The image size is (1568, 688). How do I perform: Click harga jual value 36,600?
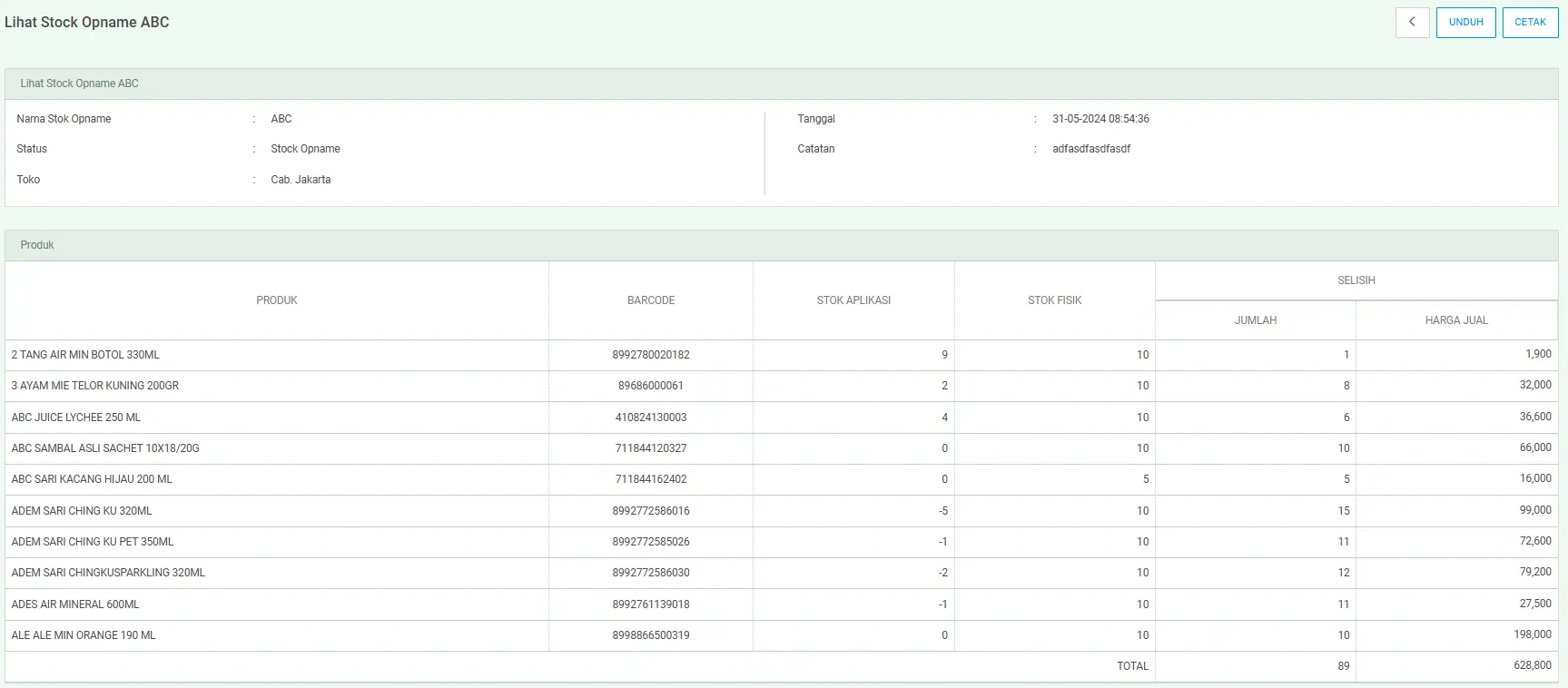click(1535, 417)
